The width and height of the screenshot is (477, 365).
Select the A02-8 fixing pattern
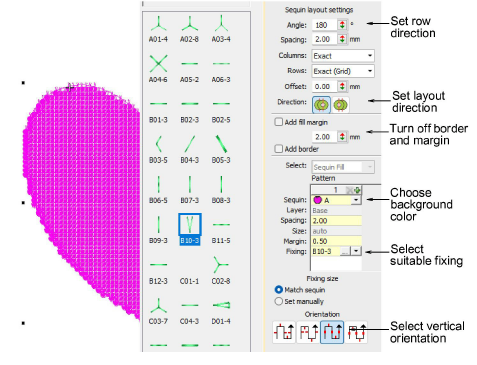189,29
